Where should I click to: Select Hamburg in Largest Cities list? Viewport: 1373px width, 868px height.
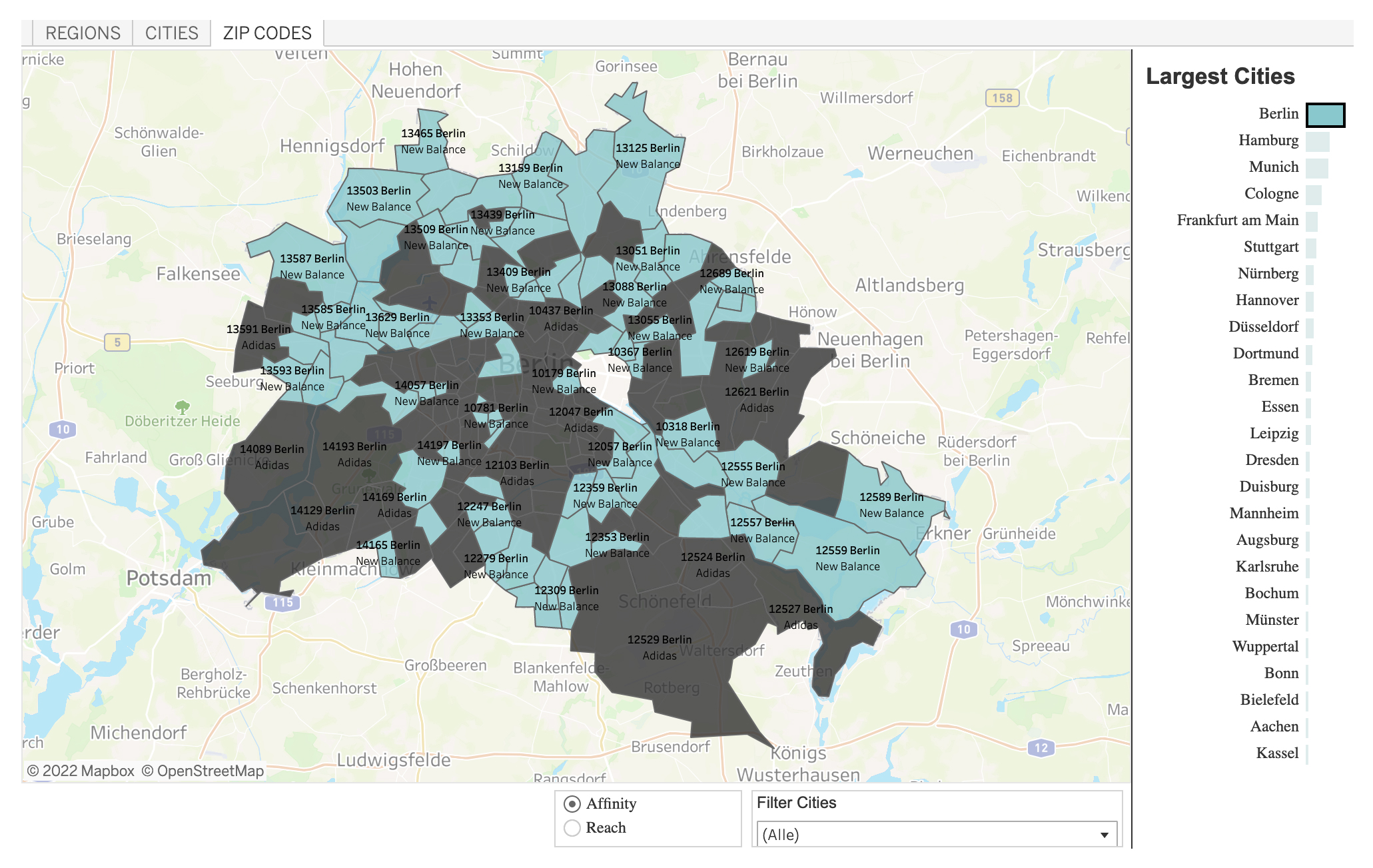pos(1268,141)
